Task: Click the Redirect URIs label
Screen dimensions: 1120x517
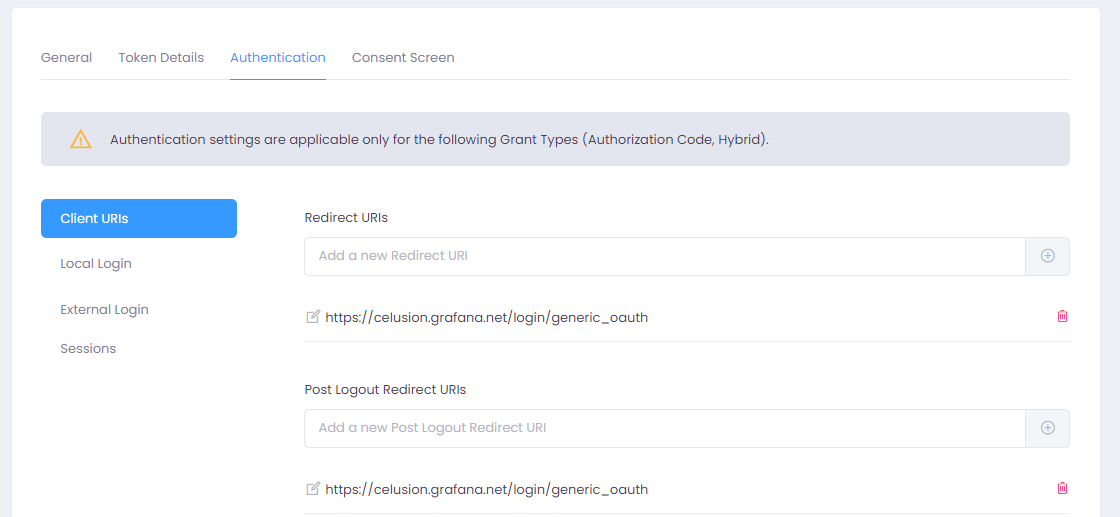Action: coord(346,218)
